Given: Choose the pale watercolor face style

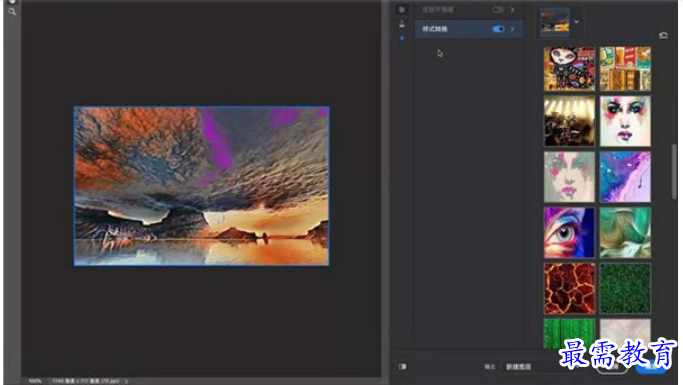Looking at the screenshot, I should [569, 177].
